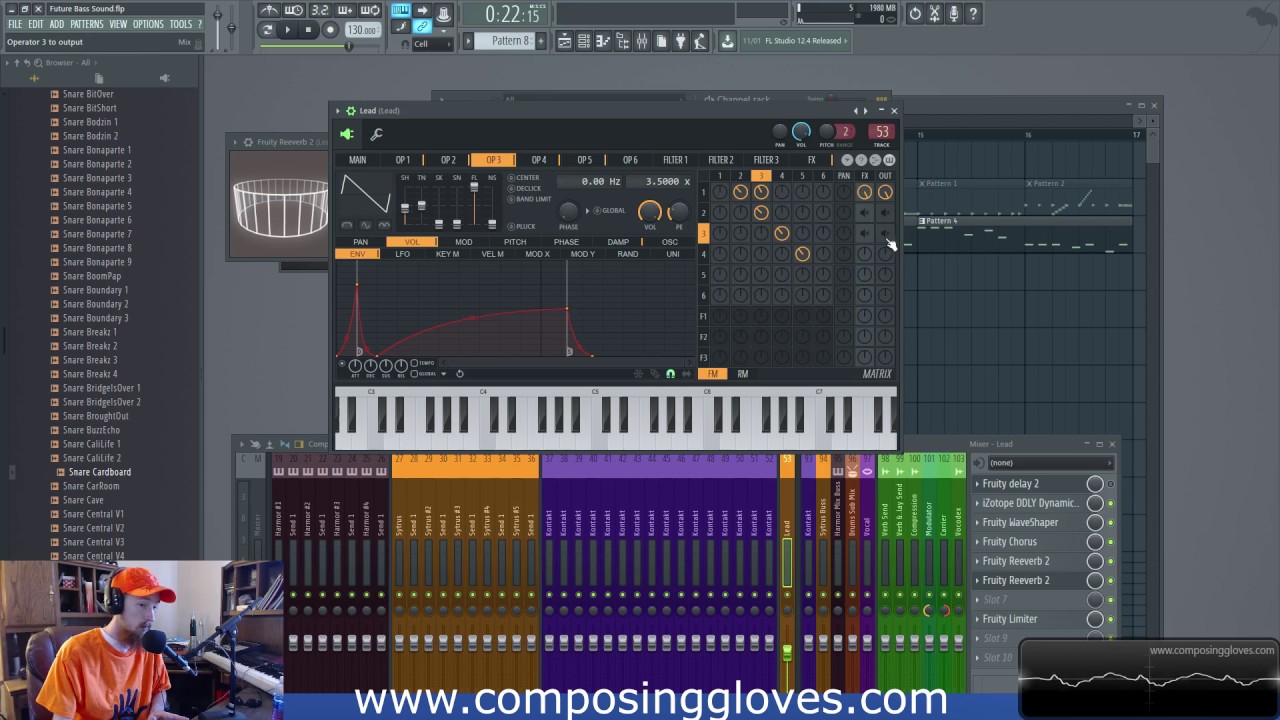Open the round arrow options button in Sytrus tab row
The image size is (1280, 720).
point(847,160)
